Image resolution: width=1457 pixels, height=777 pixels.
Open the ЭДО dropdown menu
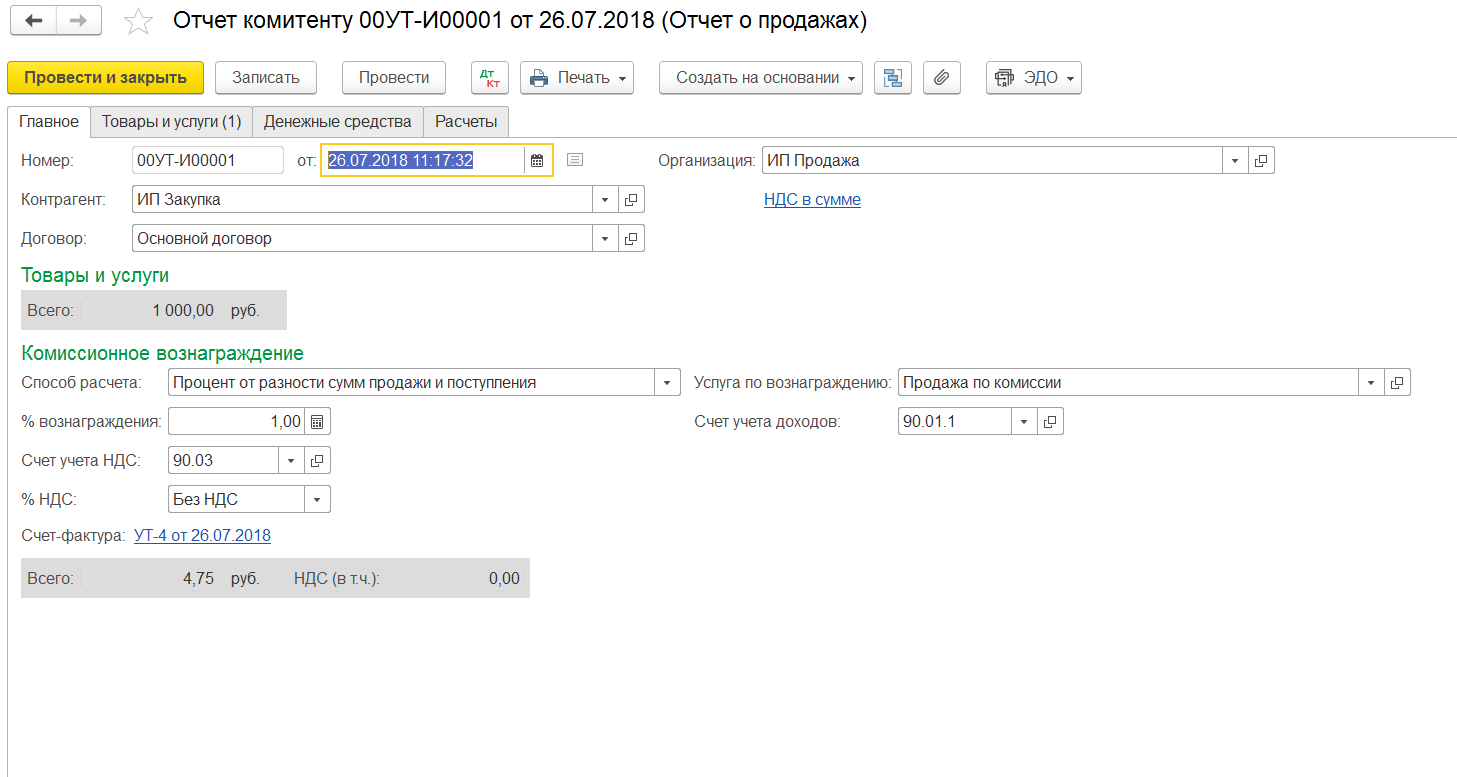1033,78
